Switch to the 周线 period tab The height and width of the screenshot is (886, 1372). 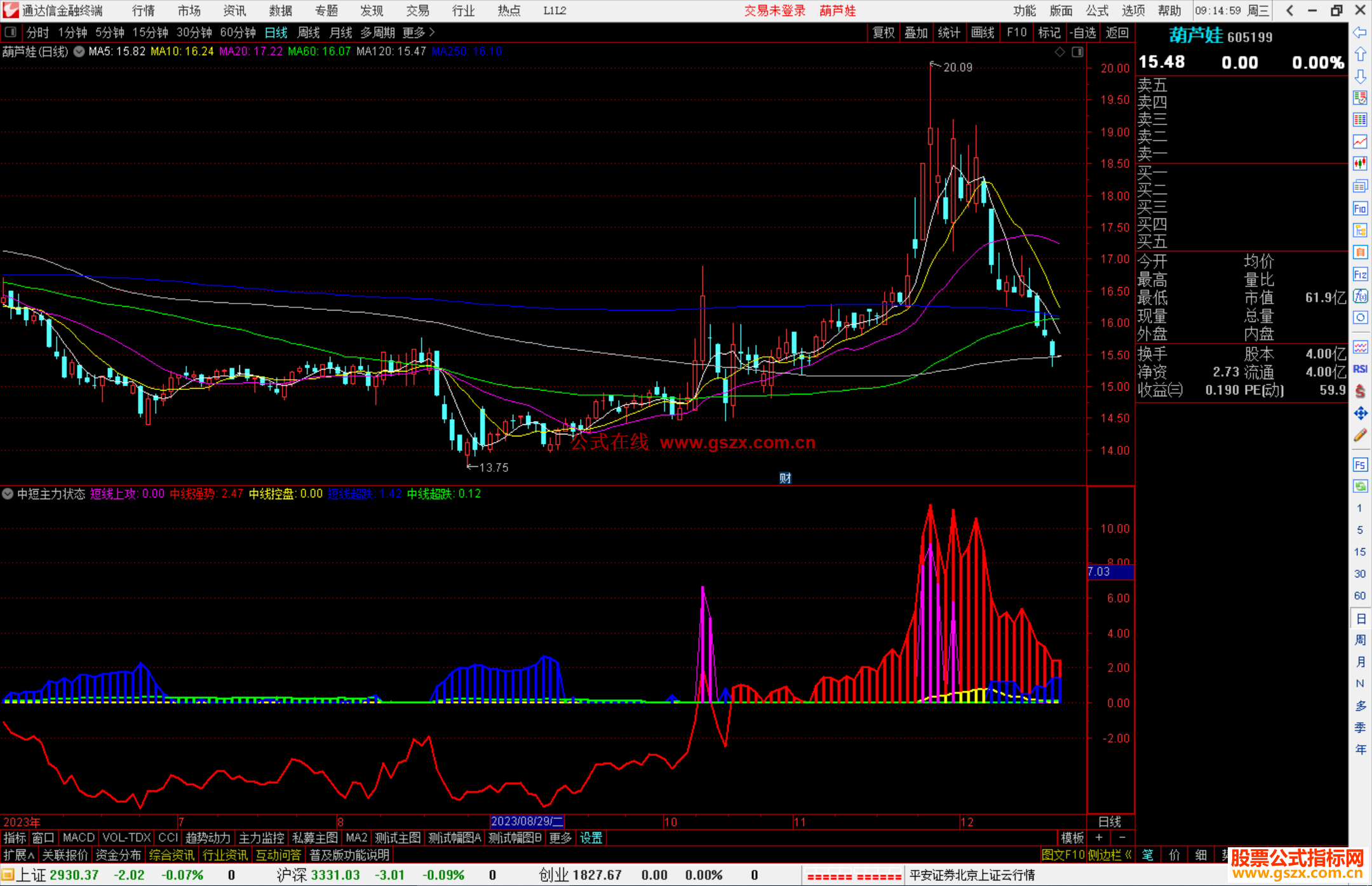[309, 32]
